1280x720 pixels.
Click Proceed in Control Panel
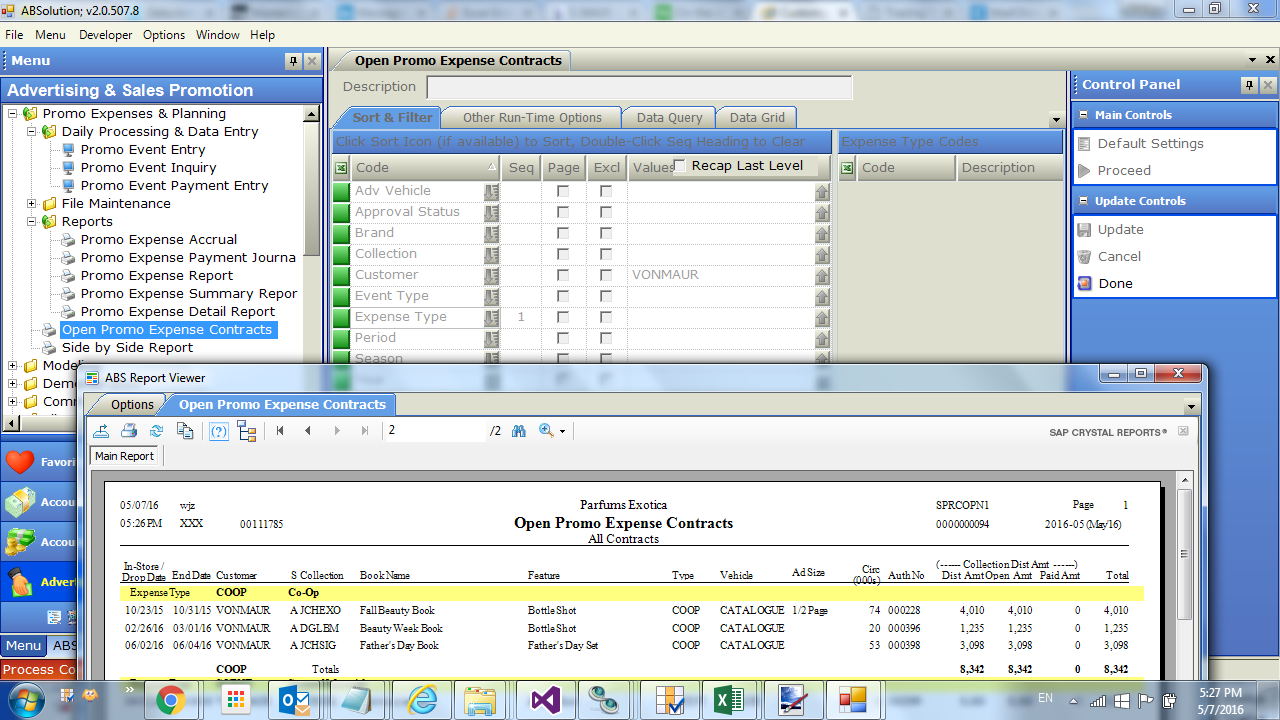[x=1124, y=170]
